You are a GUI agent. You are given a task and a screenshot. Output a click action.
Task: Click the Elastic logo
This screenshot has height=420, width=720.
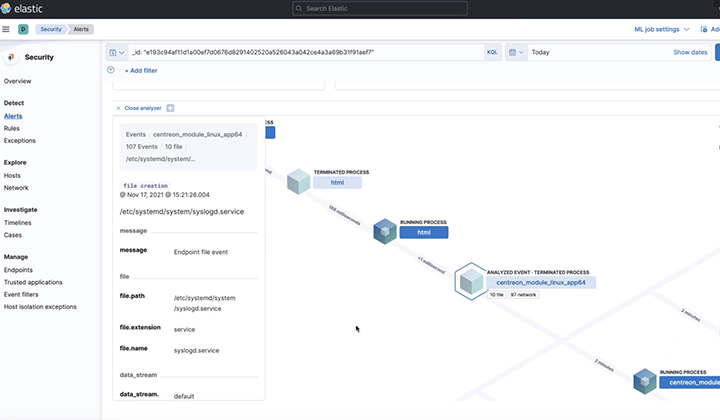pyautogui.click(x=22, y=8)
